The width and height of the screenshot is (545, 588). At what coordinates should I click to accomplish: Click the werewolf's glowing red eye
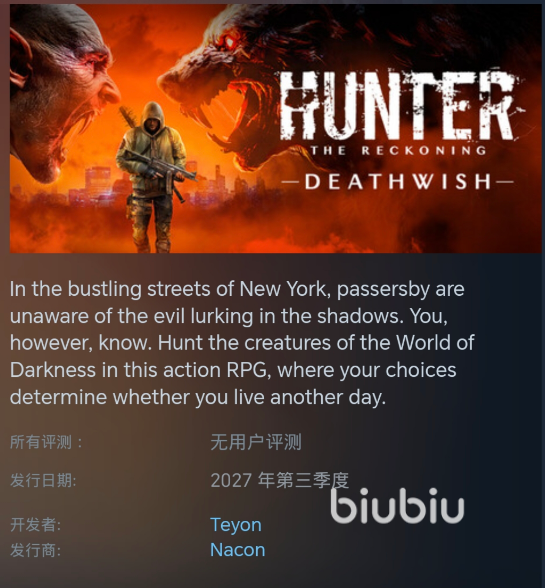coord(230,41)
